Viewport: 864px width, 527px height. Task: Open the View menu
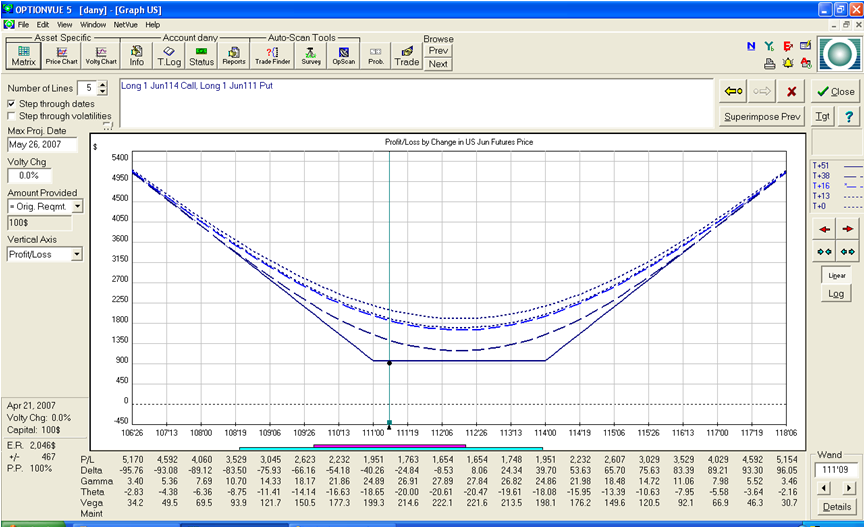64,25
